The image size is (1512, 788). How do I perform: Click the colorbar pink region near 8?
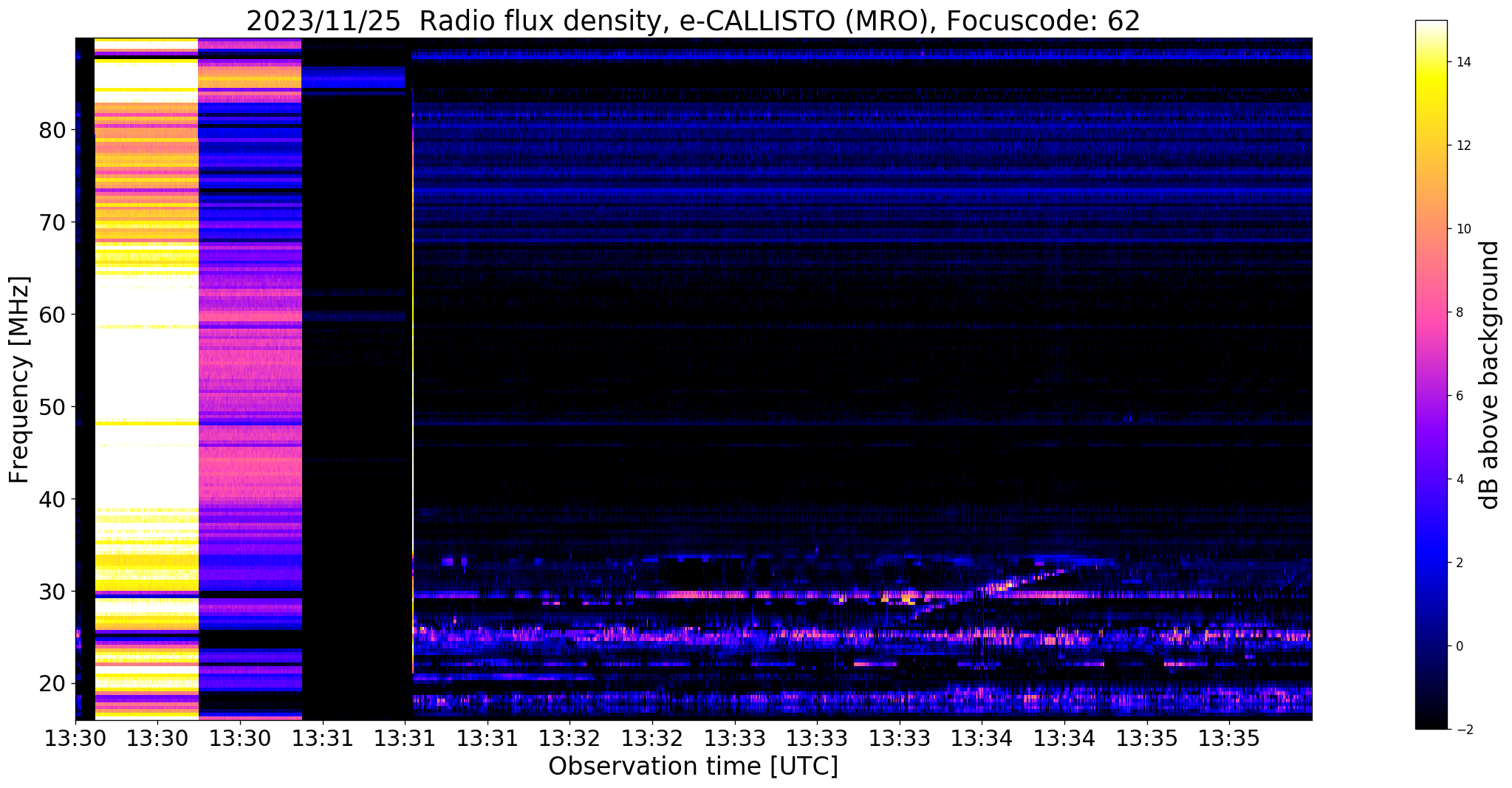1431,312
